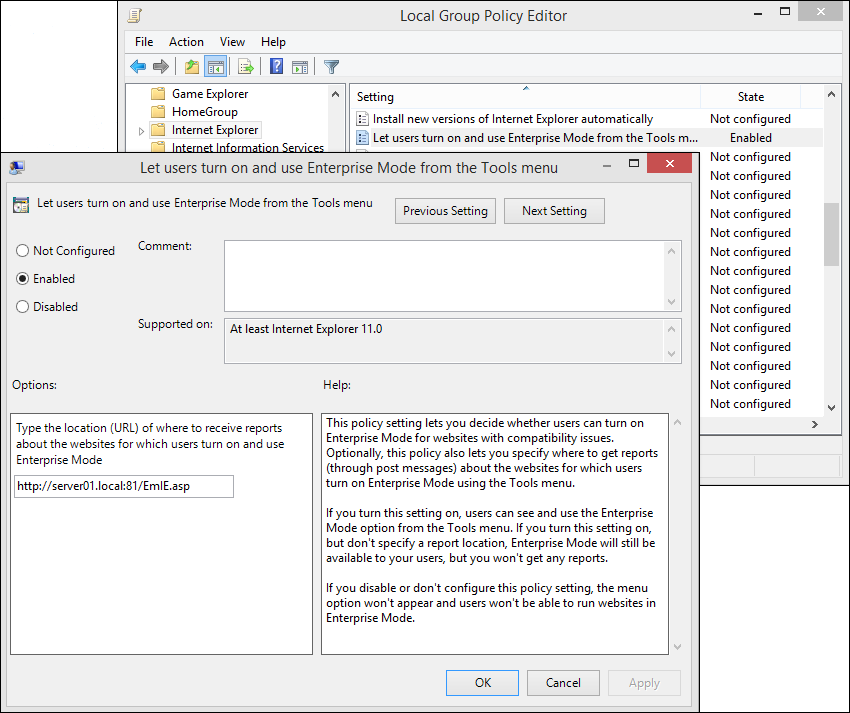Click the settings list vertical scrollbar thumb

(831, 234)
